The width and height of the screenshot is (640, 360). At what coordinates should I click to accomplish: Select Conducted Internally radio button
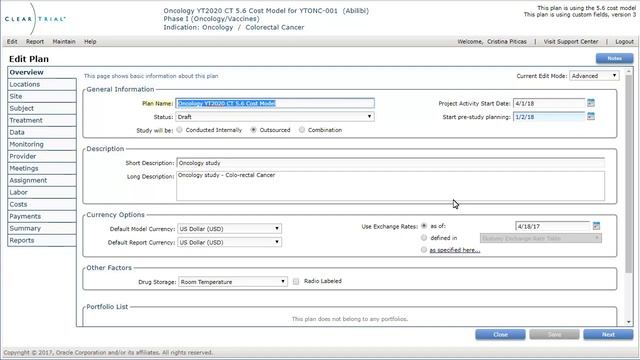(x=179, y=130)
